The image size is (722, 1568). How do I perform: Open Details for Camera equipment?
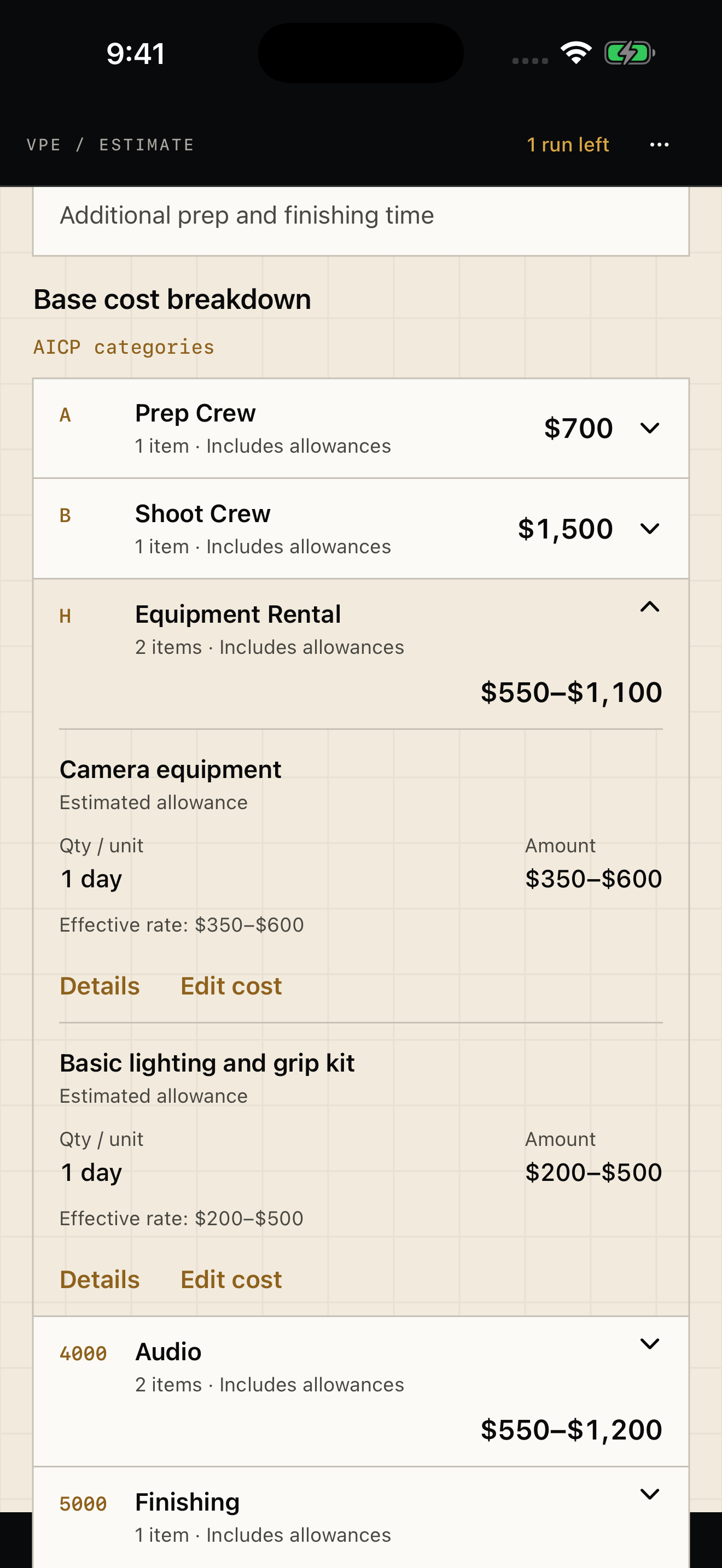coord(100,986)
